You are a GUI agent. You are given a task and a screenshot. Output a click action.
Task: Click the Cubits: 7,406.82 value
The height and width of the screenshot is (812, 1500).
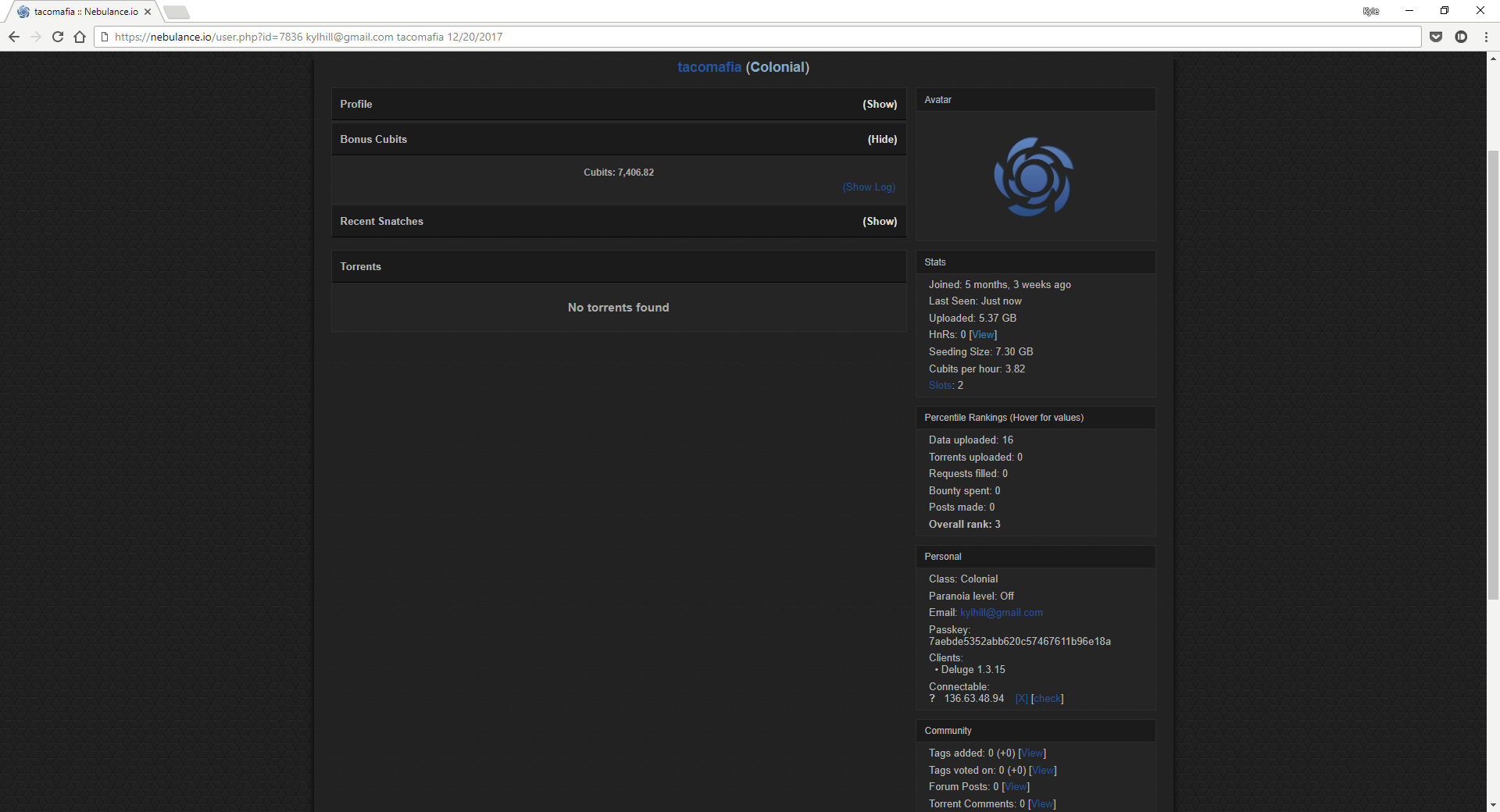[619, 173]
